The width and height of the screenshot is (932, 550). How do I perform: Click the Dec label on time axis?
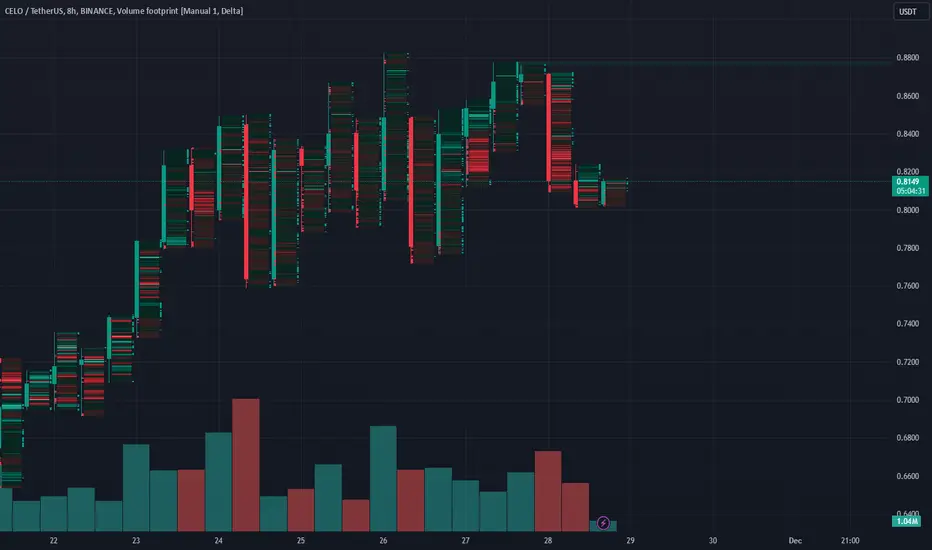[x=795, y=540]
